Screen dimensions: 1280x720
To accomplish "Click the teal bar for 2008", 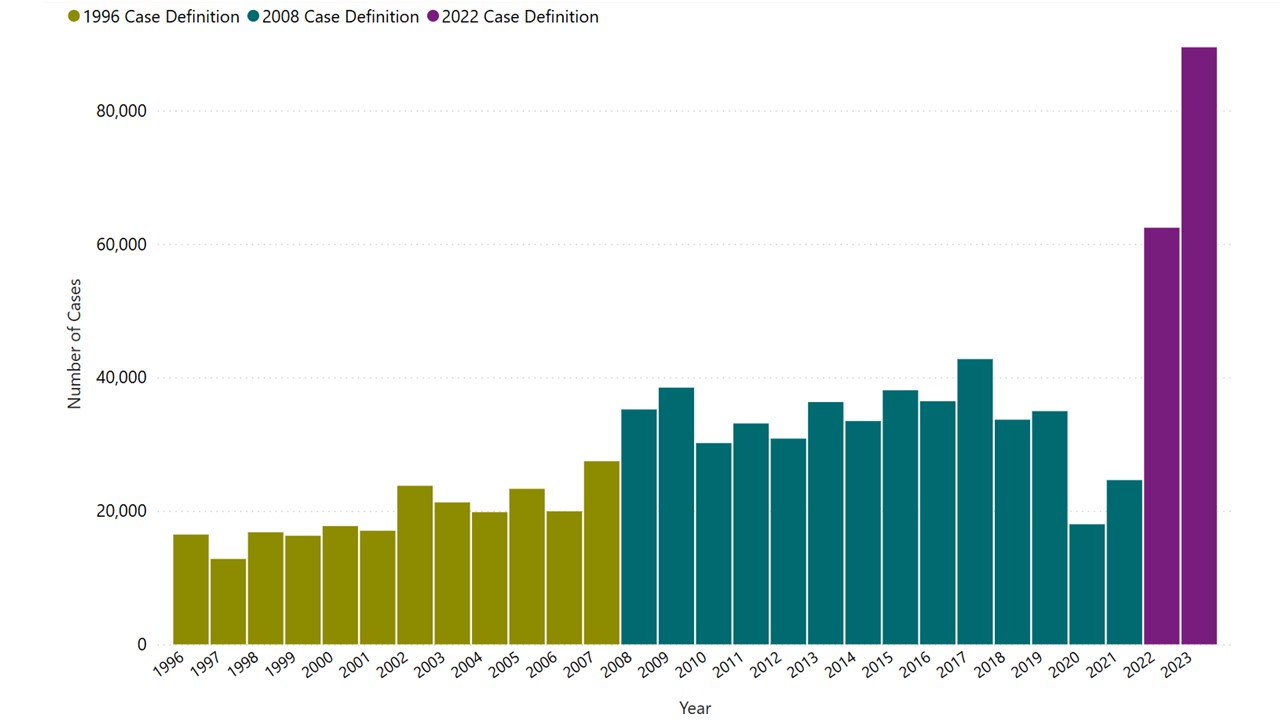I will pyautogui.click(x=639, y=526).
